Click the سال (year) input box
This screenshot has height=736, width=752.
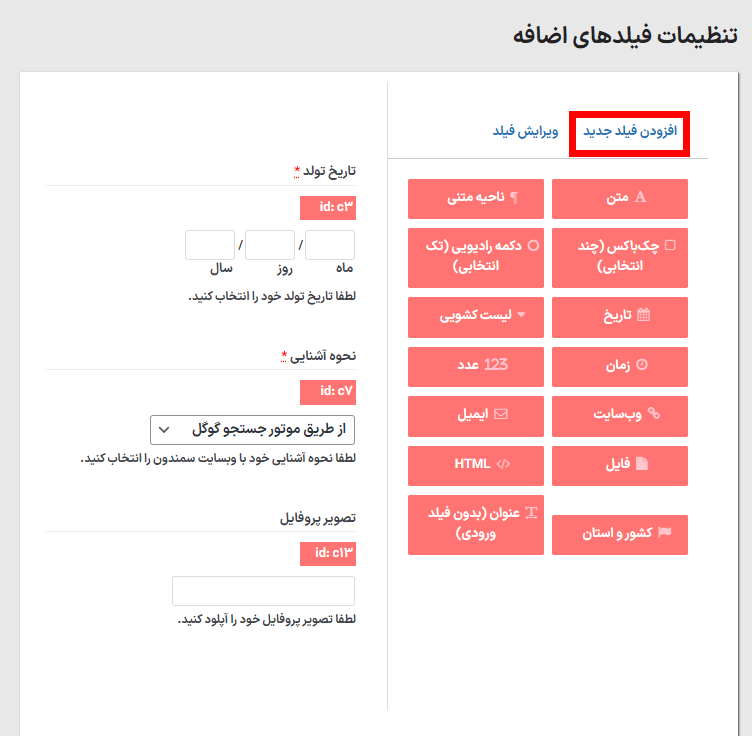tap(210, 245)
